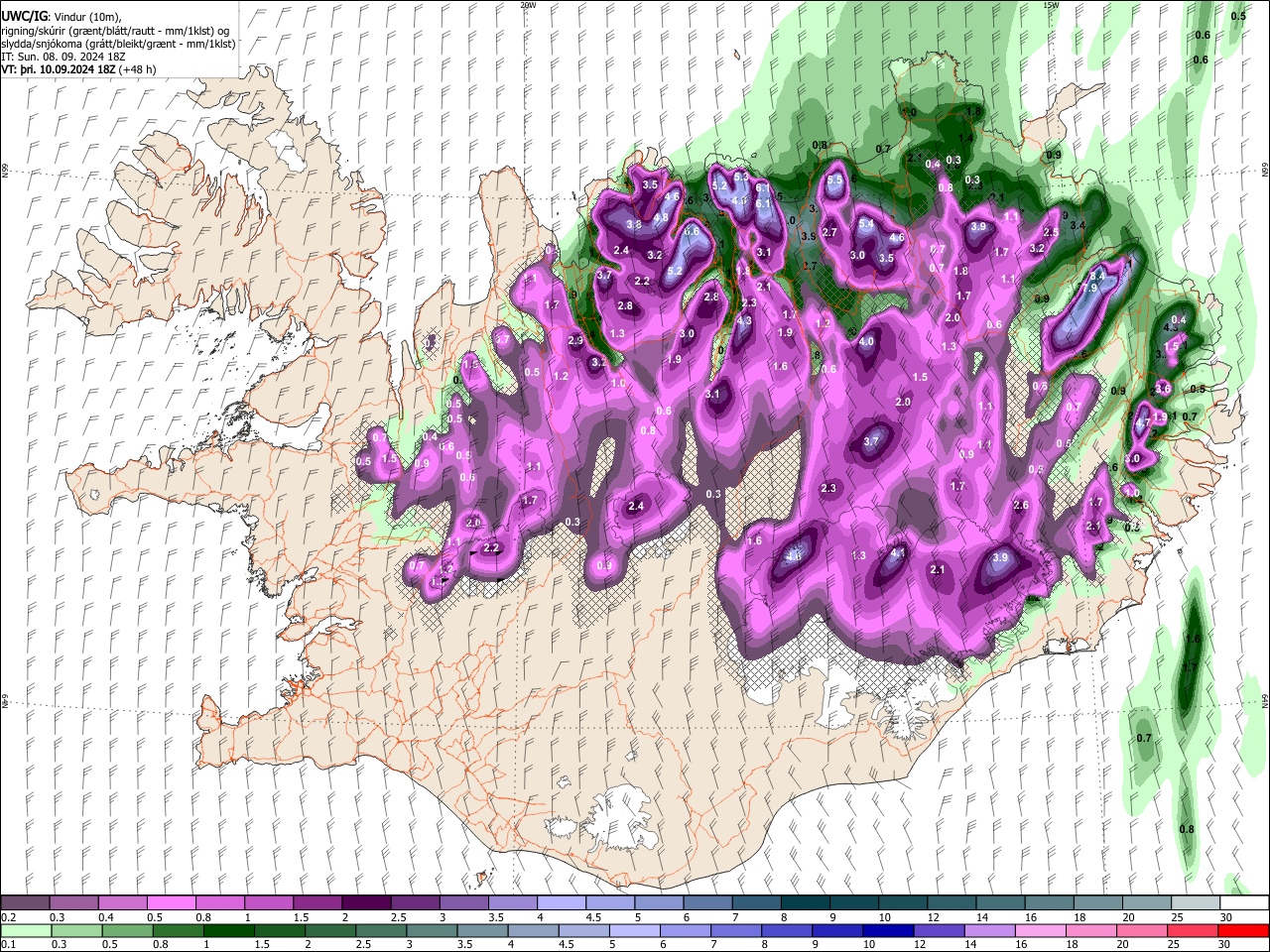Select the bright pink snow-scale swatch 0.5–0.8
The image size is (1270, 952).
[172, 903]
